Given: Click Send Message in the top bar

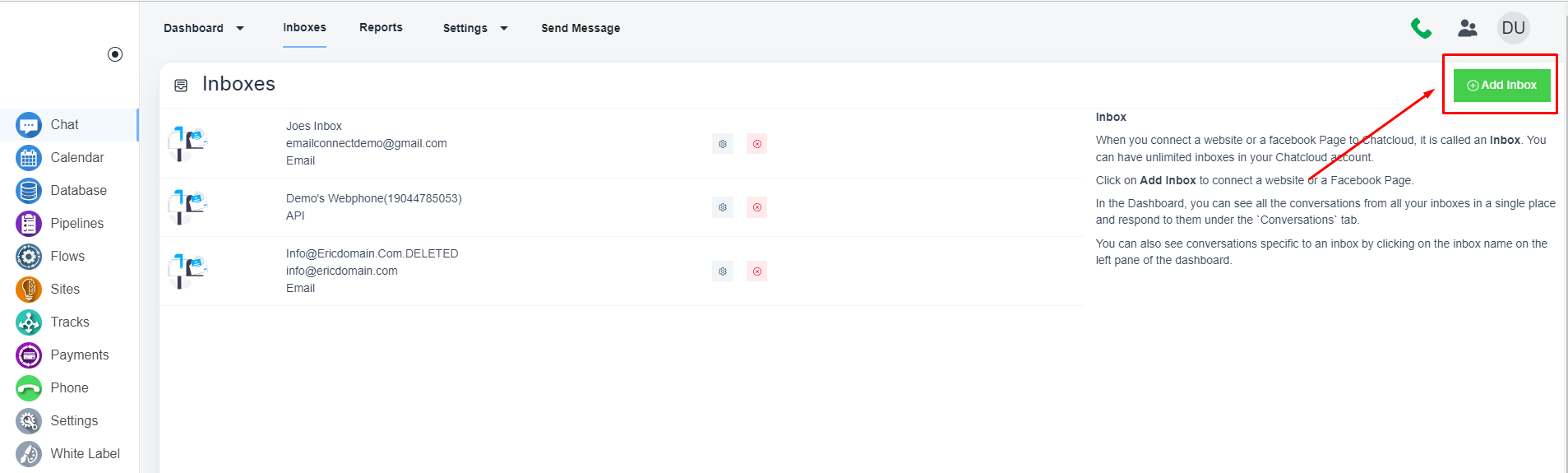Looking at the screenshot, I should tap(580, 28).
